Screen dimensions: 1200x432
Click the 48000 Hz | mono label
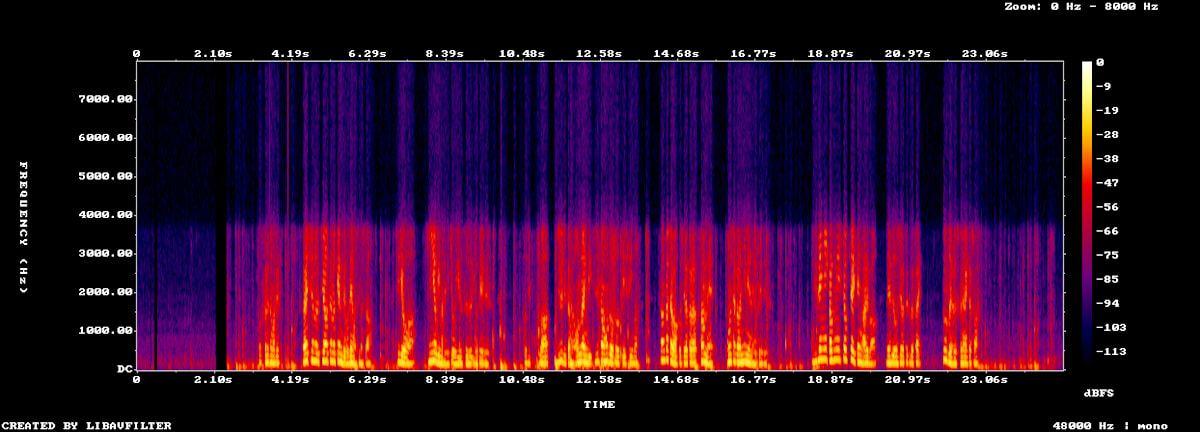tap(1110, 426)
